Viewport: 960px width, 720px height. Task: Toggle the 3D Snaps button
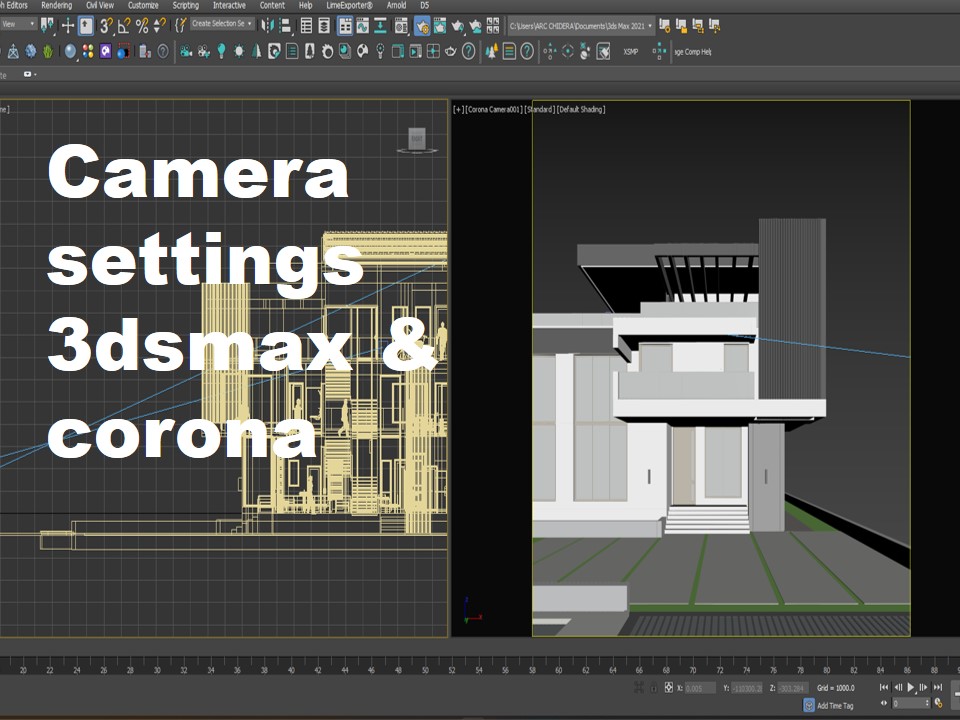[x=106, y=26]
